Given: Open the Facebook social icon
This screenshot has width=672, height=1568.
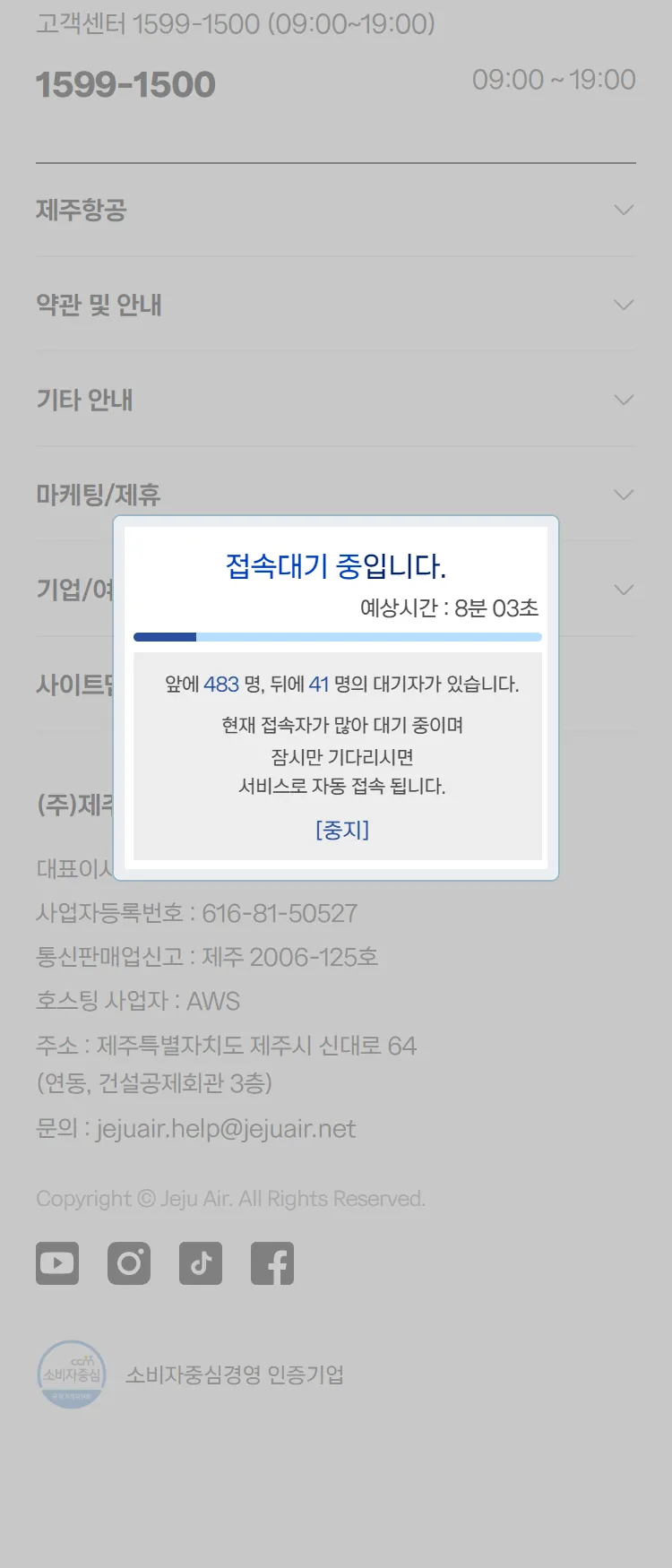Looking at the screenshot, I should click(272, 1263).
